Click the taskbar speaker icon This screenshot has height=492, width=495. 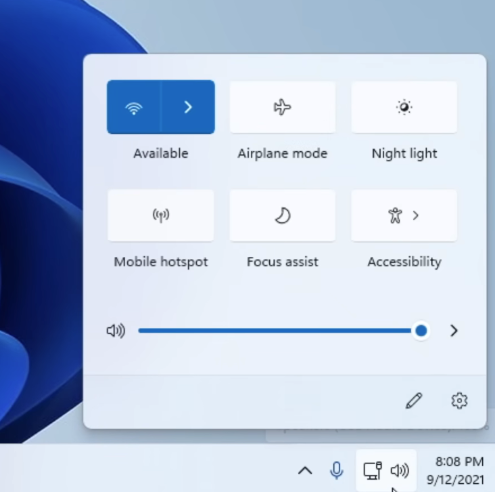400,471
